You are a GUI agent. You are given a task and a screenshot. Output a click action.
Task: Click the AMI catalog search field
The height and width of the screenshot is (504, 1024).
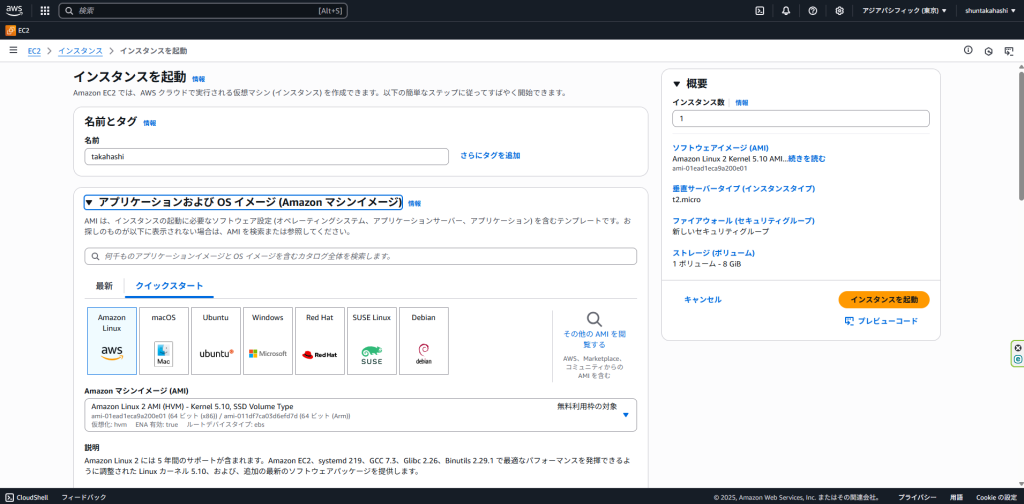(360, 257)
